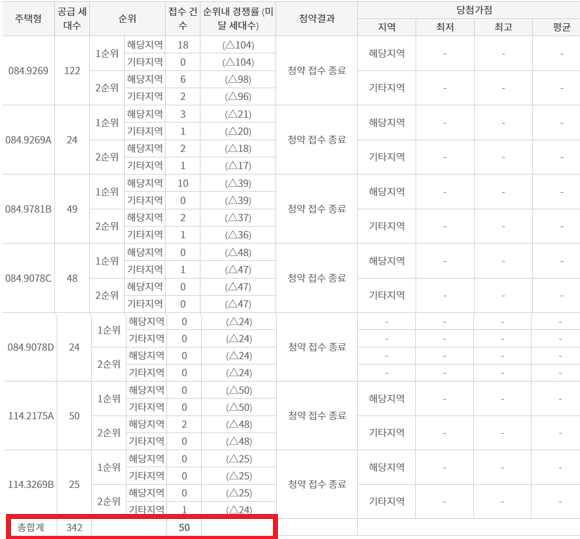Click supply count 25 for 114.3269B

point(74,484)
